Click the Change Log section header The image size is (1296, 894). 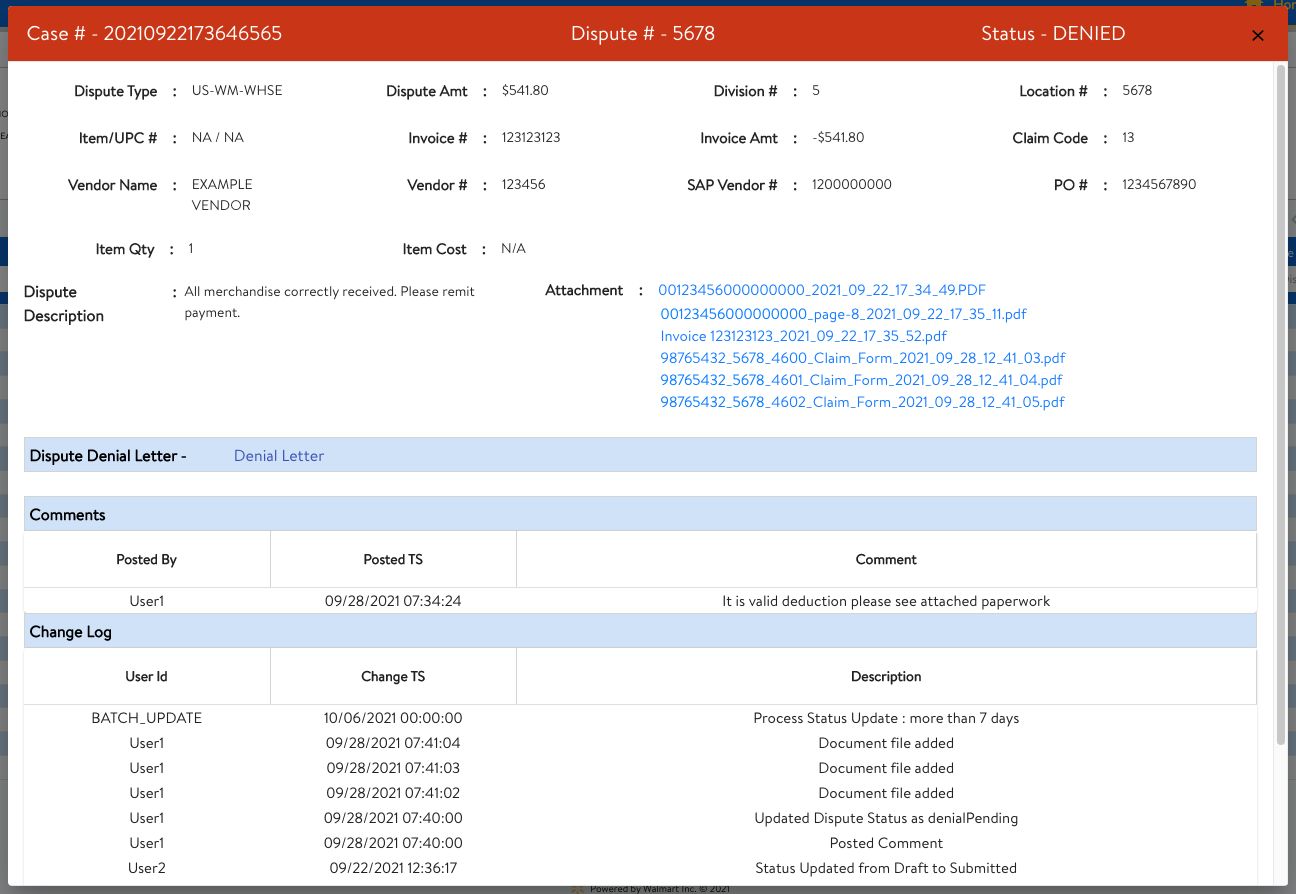[640, 631]
